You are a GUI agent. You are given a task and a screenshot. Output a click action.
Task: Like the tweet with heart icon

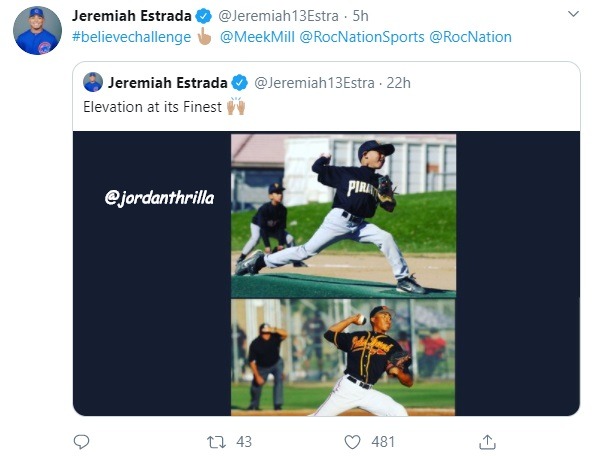coord(352,442)
